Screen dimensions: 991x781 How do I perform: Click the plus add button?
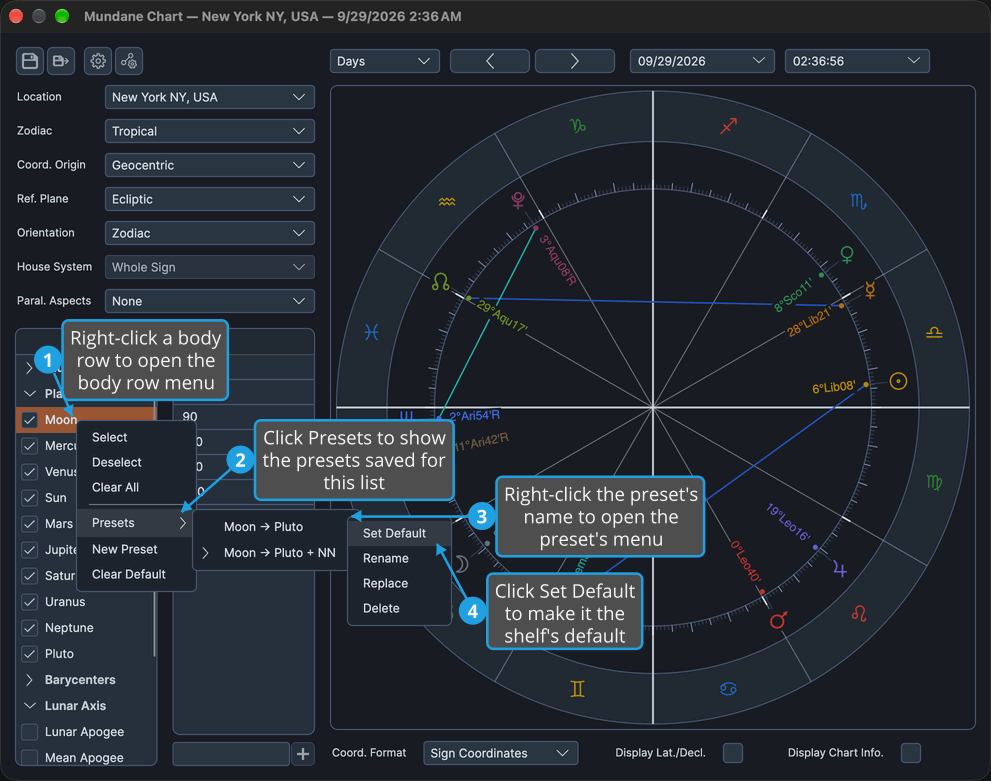tap(303, 754)
